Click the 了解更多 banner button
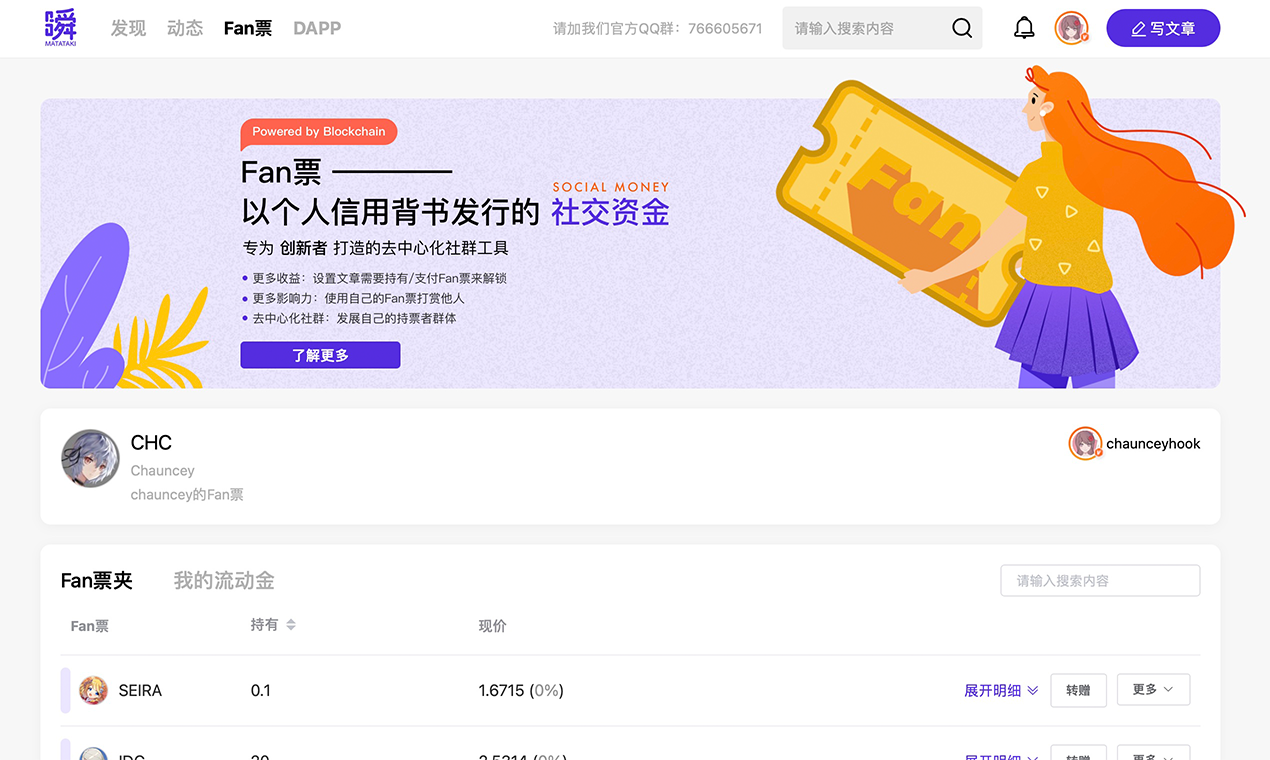 pyautogui.click(x=320, y=355)
